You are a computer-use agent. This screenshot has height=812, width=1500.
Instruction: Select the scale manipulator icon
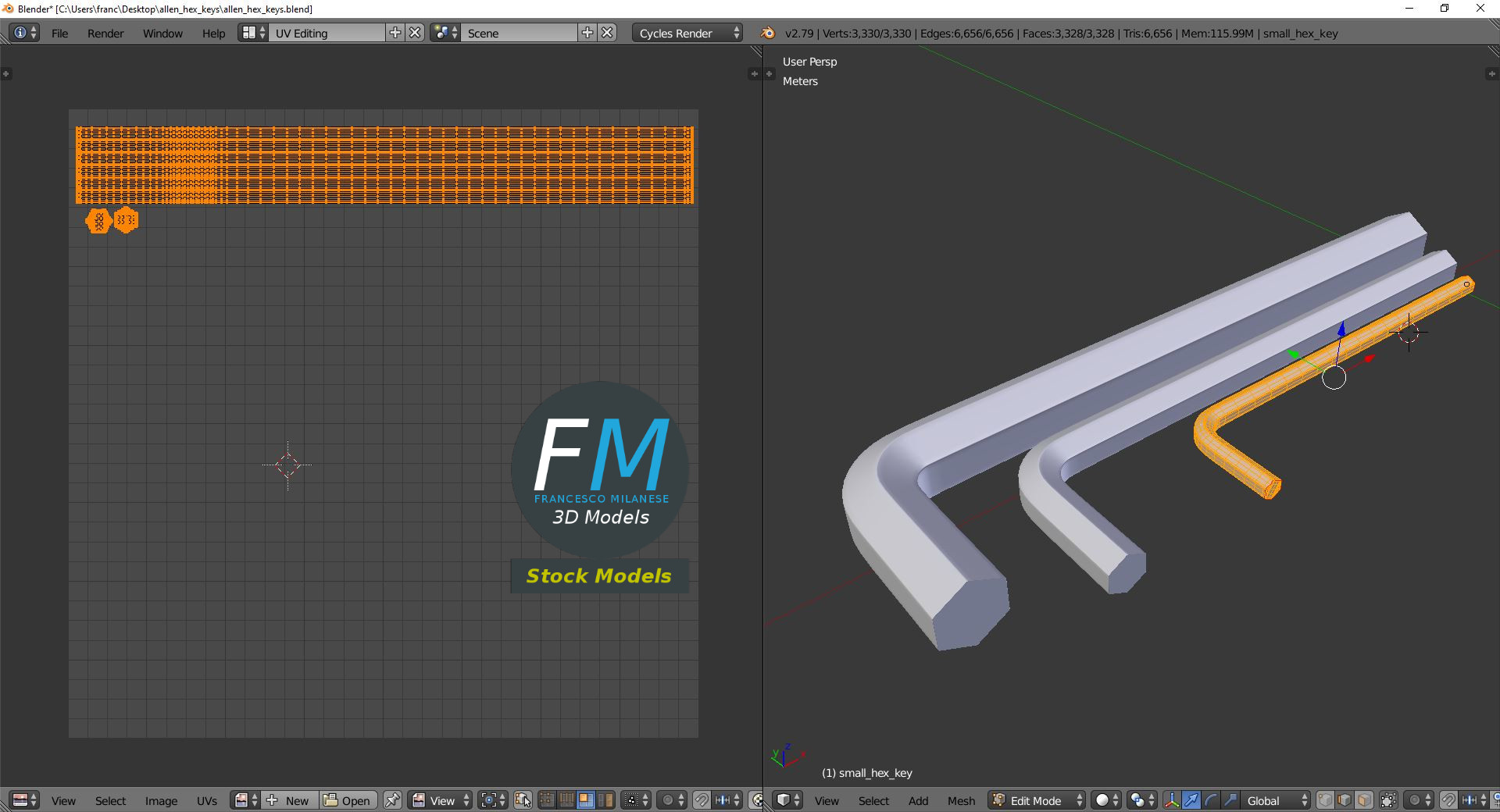click(1230, 800)
